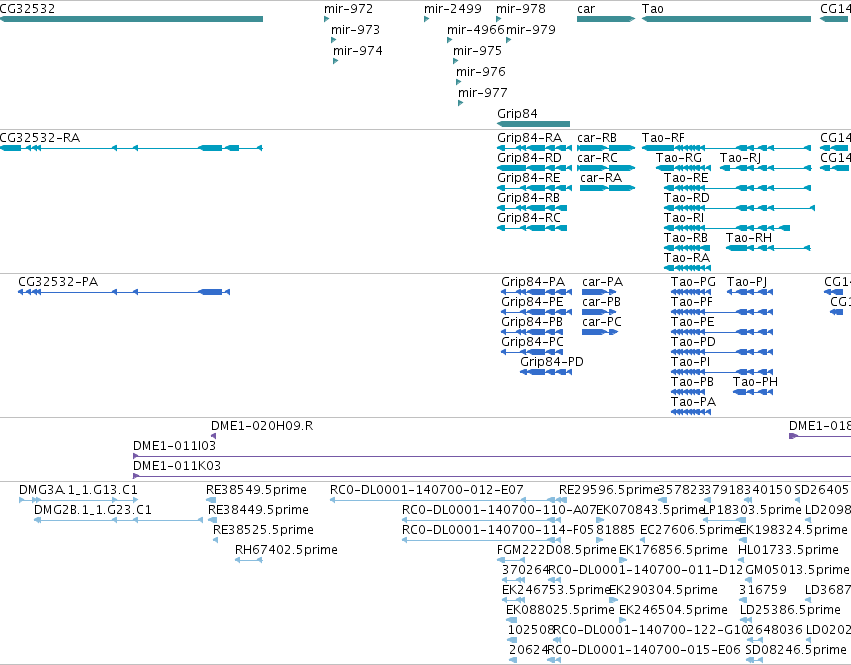This screenshot has height=665, width=851.
Task: Click the mir-978 gene marker
Action: (499, 19)
